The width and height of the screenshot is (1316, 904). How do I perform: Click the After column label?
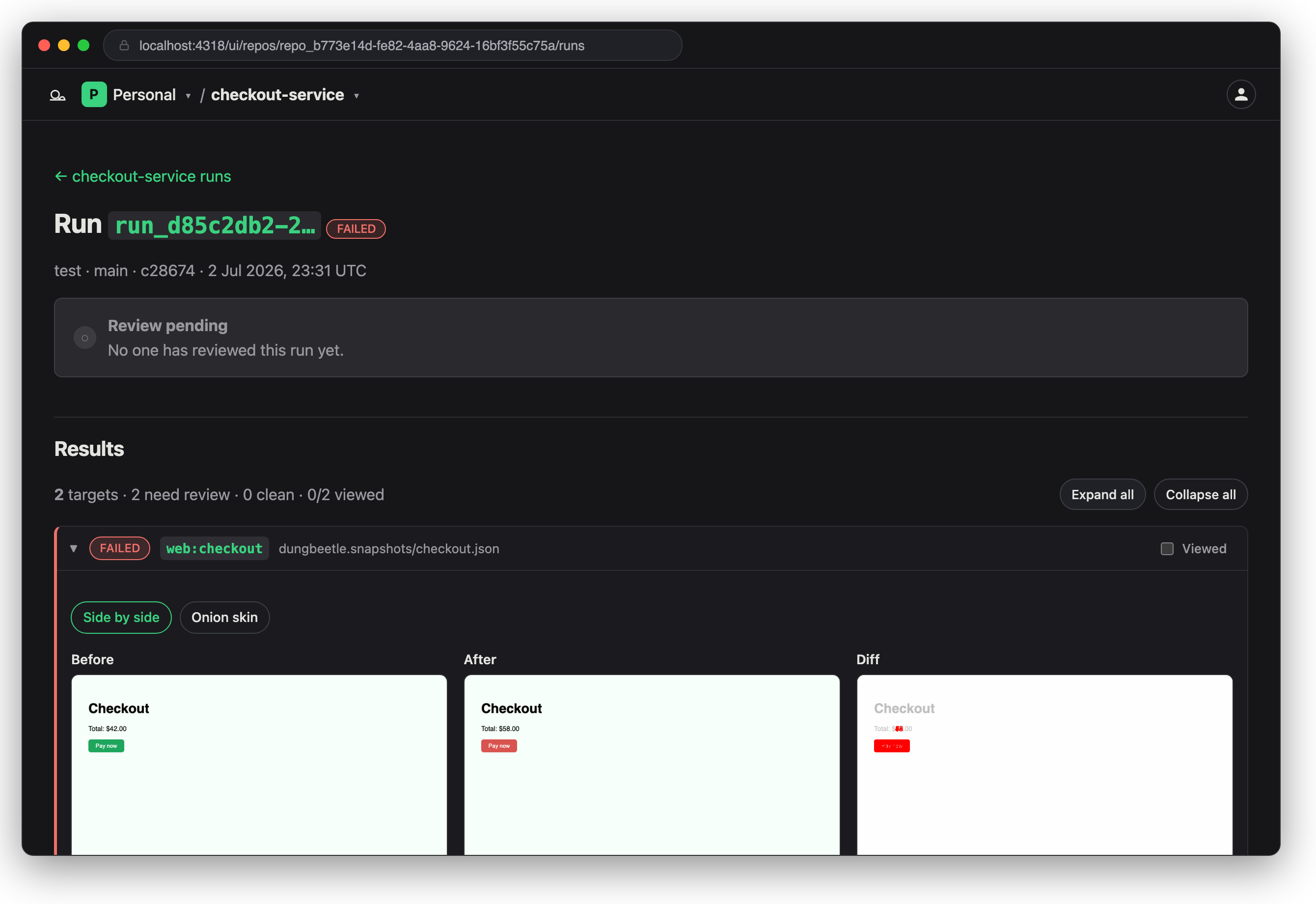click(x=480, y=660)
